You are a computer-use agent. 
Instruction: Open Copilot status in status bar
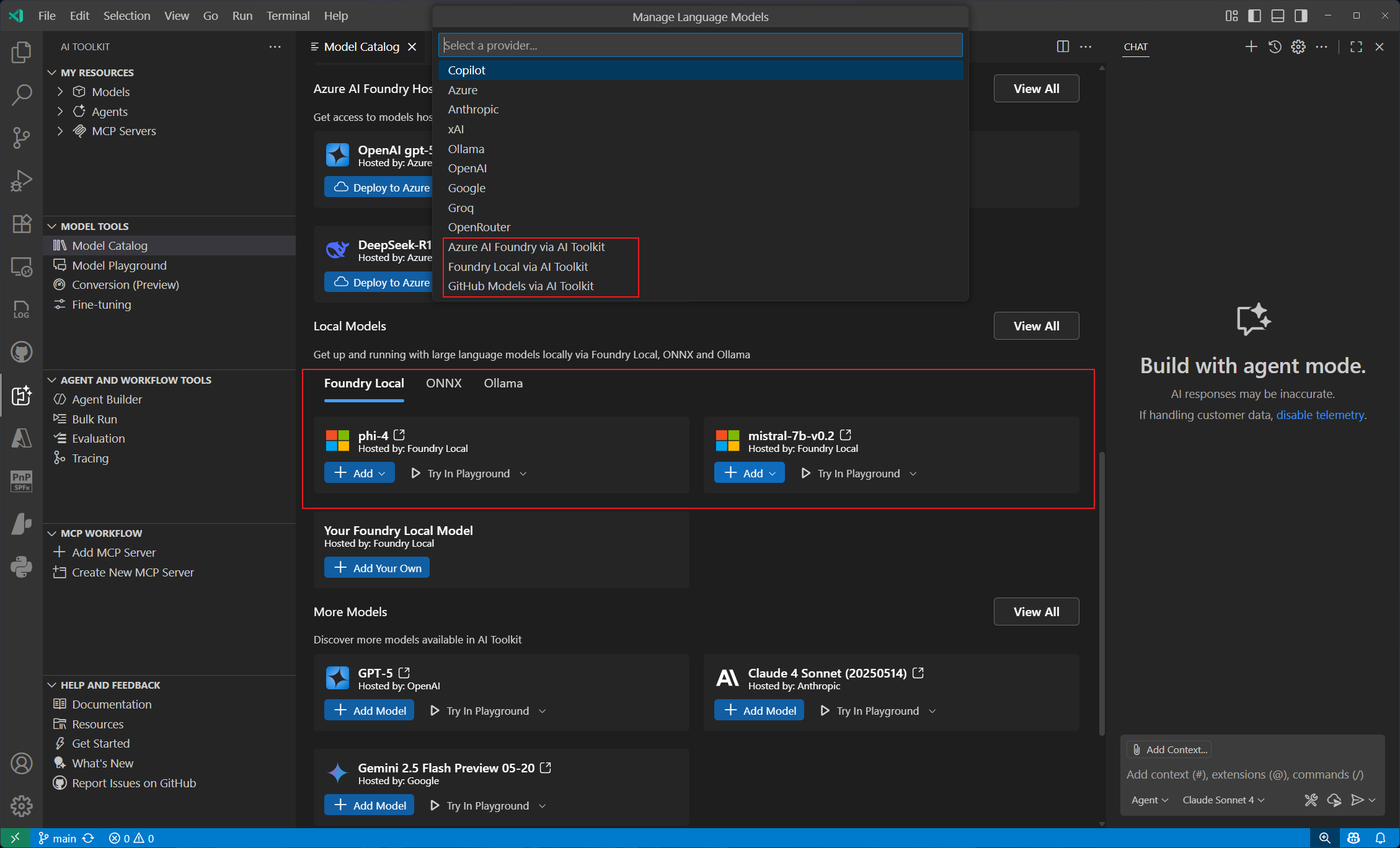coord(1353,838)
